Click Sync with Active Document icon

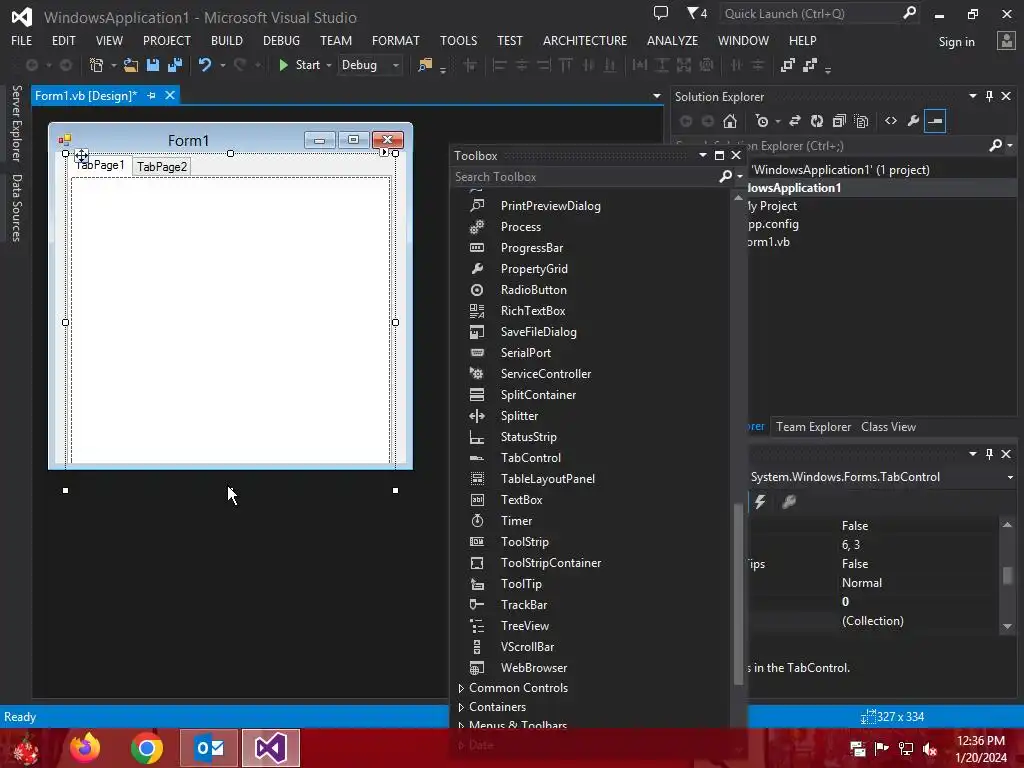click(795, 121)
